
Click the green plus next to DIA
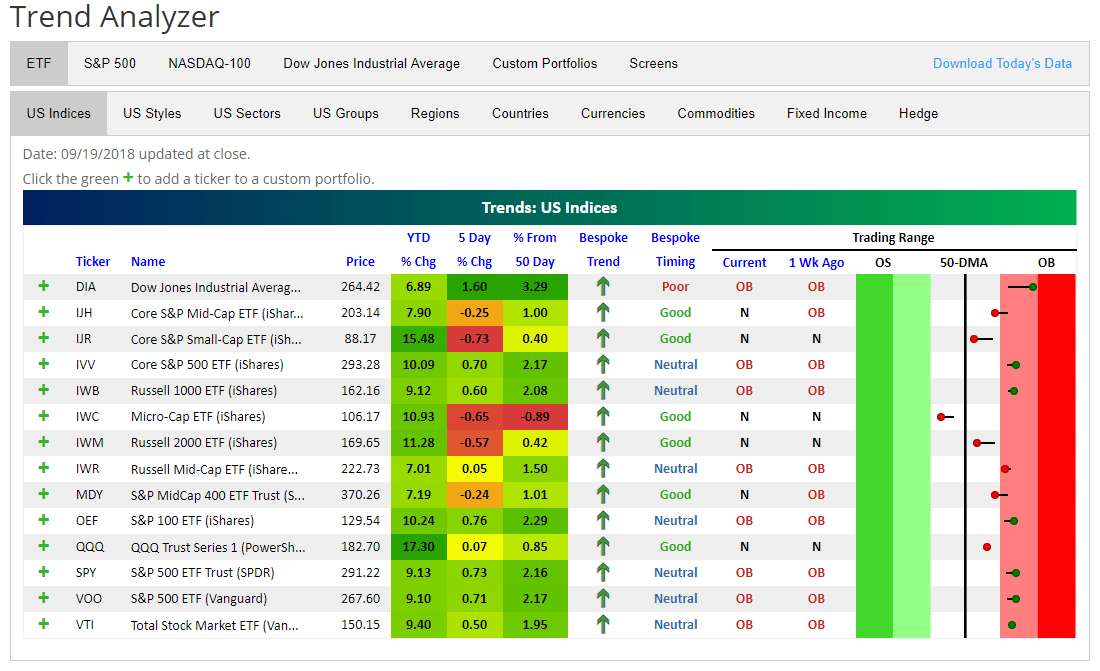click(x=43, y=286)
